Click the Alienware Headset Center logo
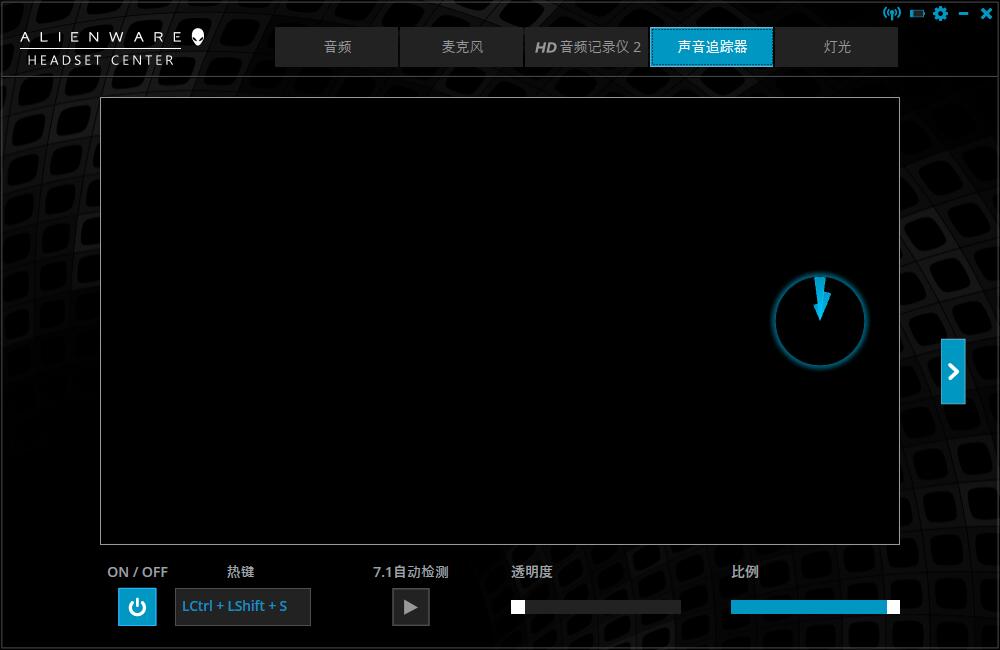 pos(100,45)
